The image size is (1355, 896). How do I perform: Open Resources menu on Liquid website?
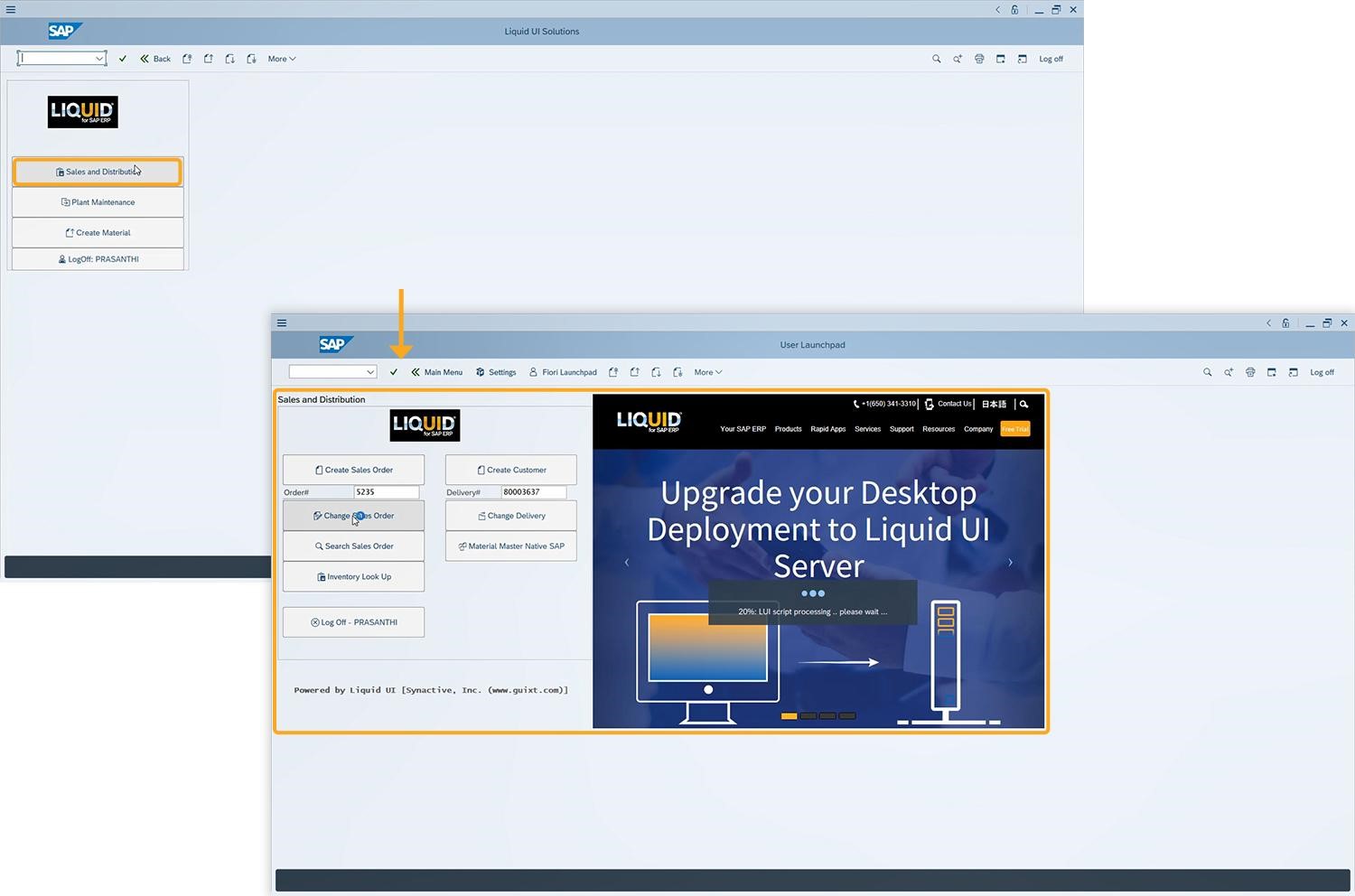click(939, 429)
